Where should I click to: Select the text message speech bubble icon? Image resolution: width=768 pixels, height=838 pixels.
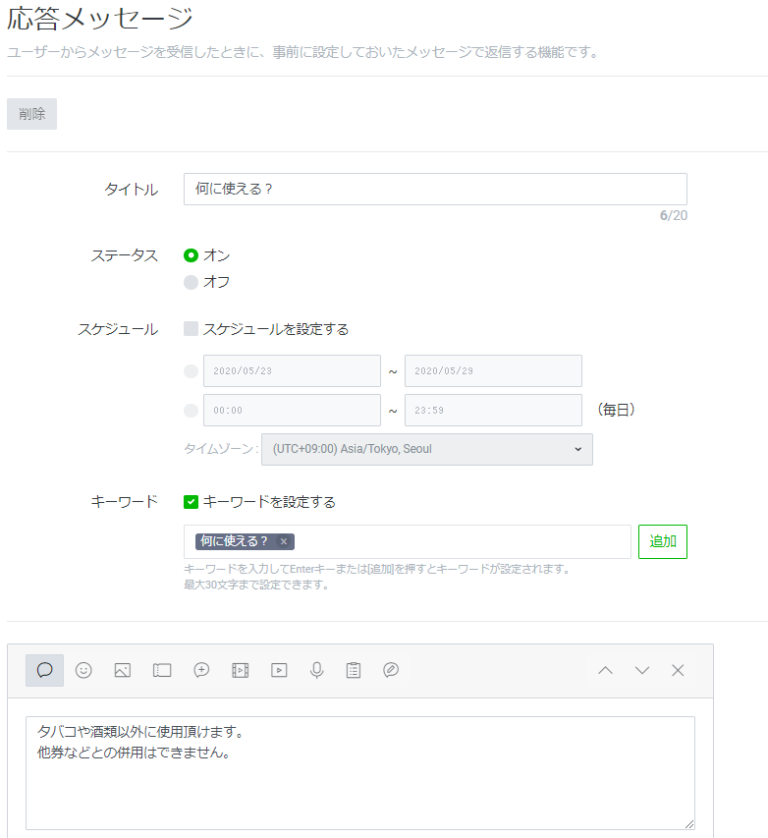(45, 671)
